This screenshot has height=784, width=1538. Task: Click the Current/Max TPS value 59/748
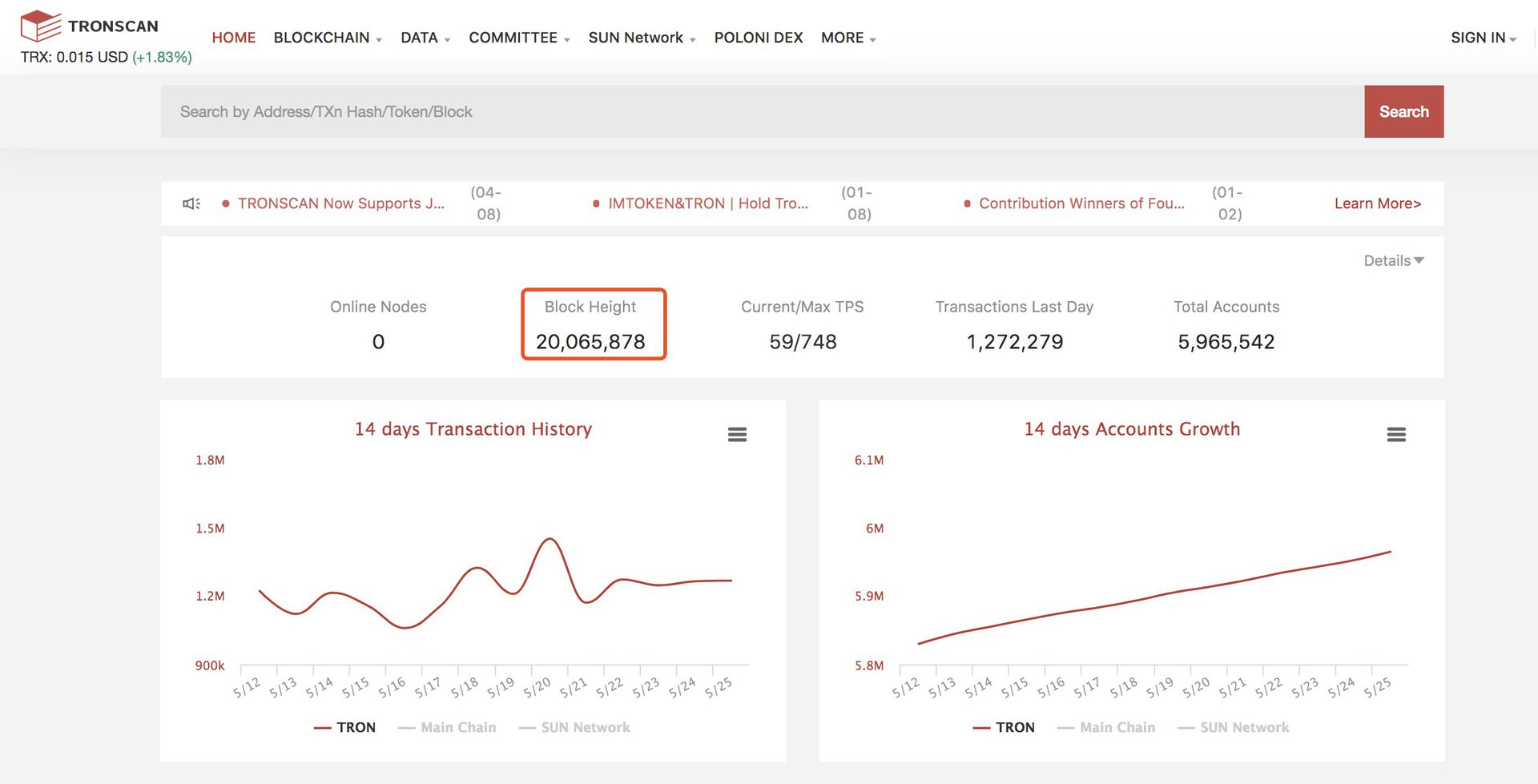click(x=803, y=342)
